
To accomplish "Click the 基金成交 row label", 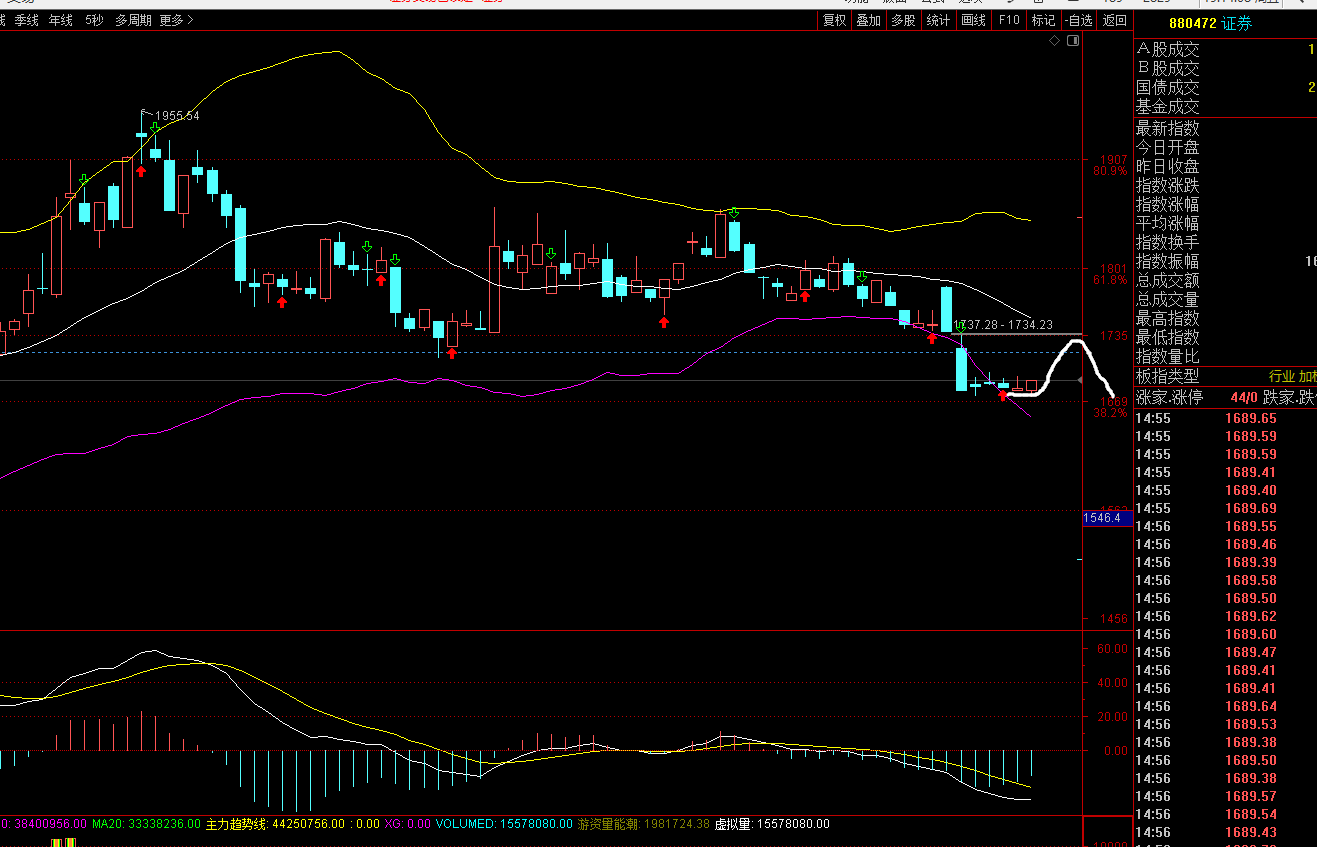I will coord(1167,106).
